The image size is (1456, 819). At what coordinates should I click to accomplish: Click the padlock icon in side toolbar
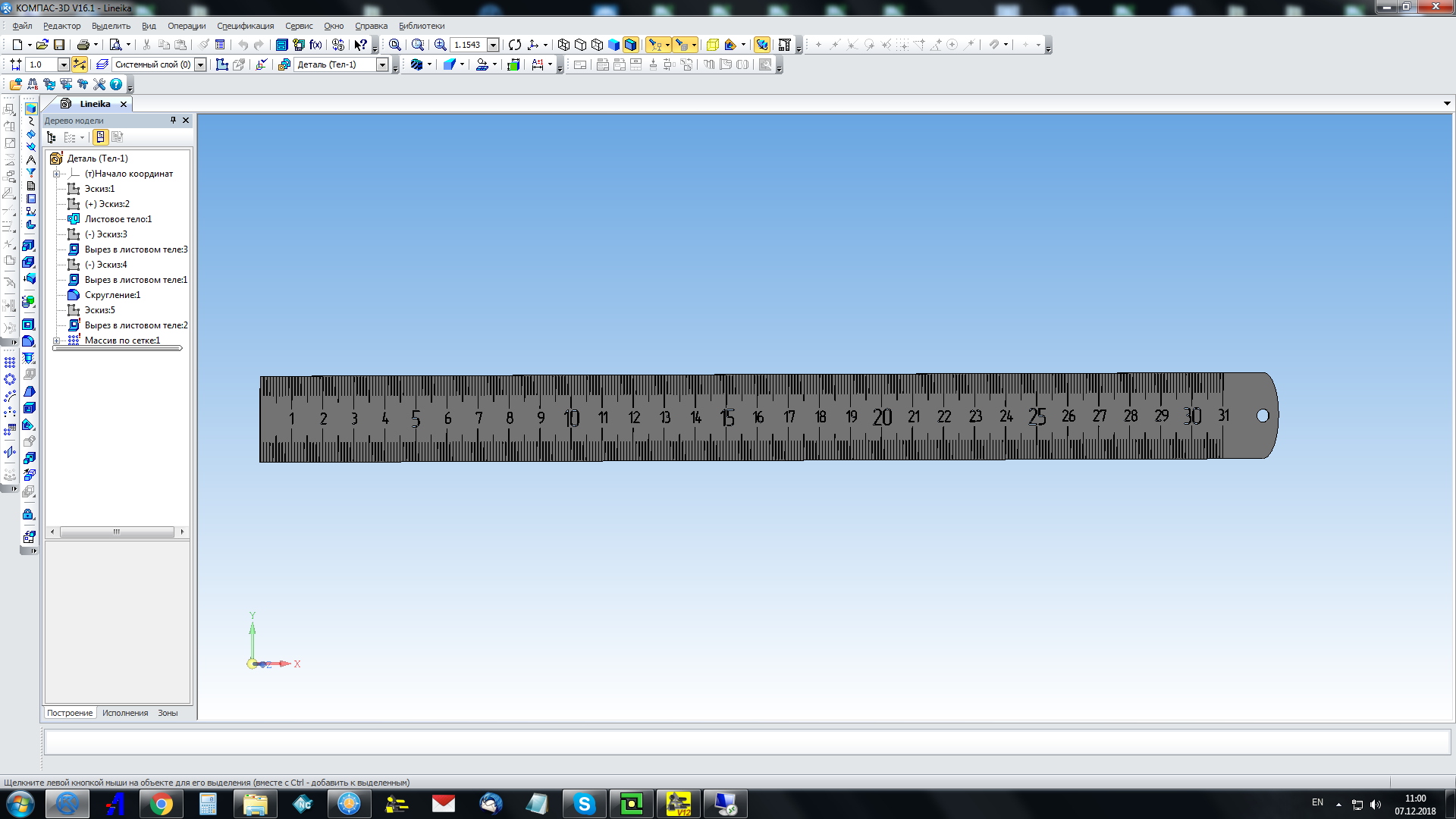pyautogui.click(x=29, y=514)
